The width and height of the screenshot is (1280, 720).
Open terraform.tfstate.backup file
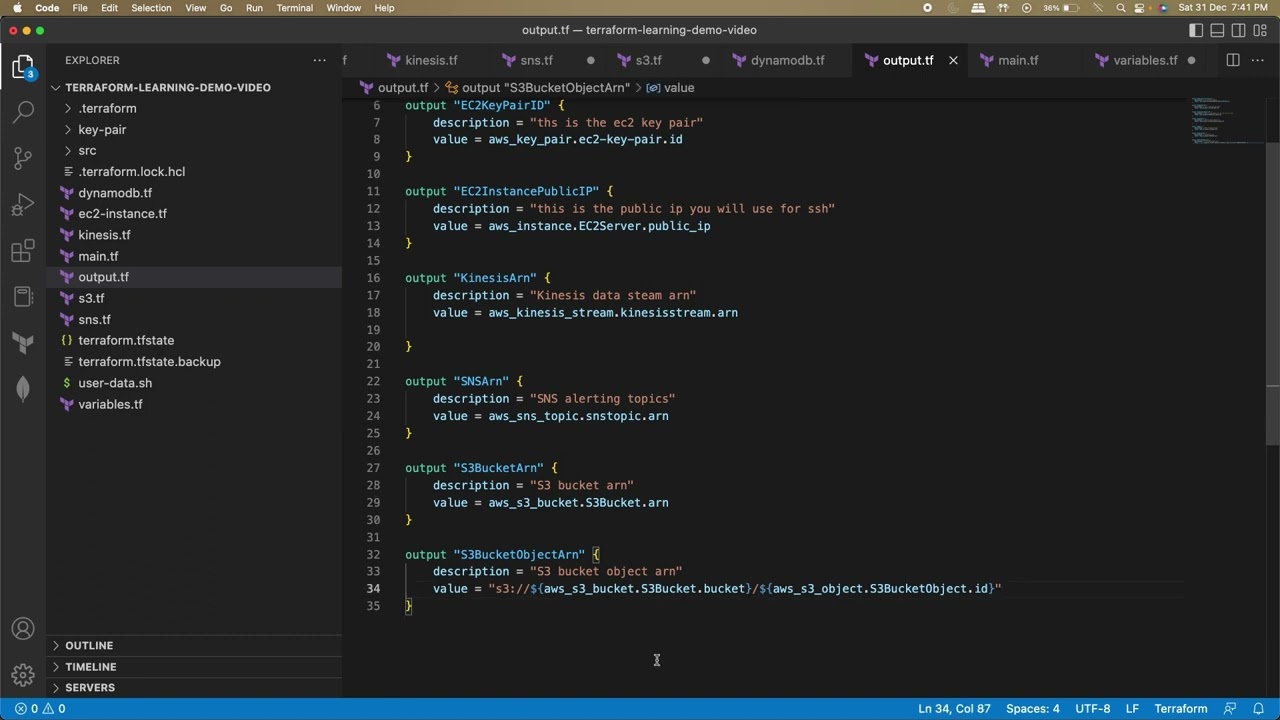click(149, 362)
